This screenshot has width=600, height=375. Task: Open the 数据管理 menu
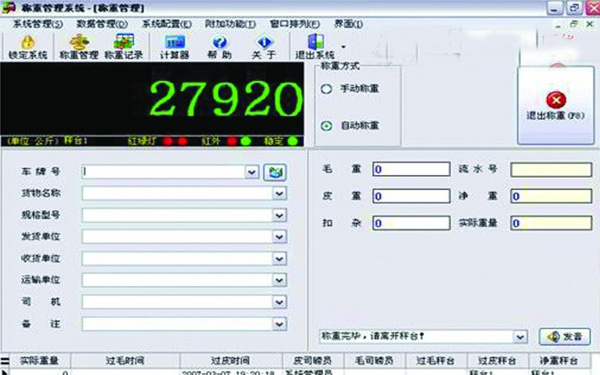pyautogui.click(x=102, y=24)
